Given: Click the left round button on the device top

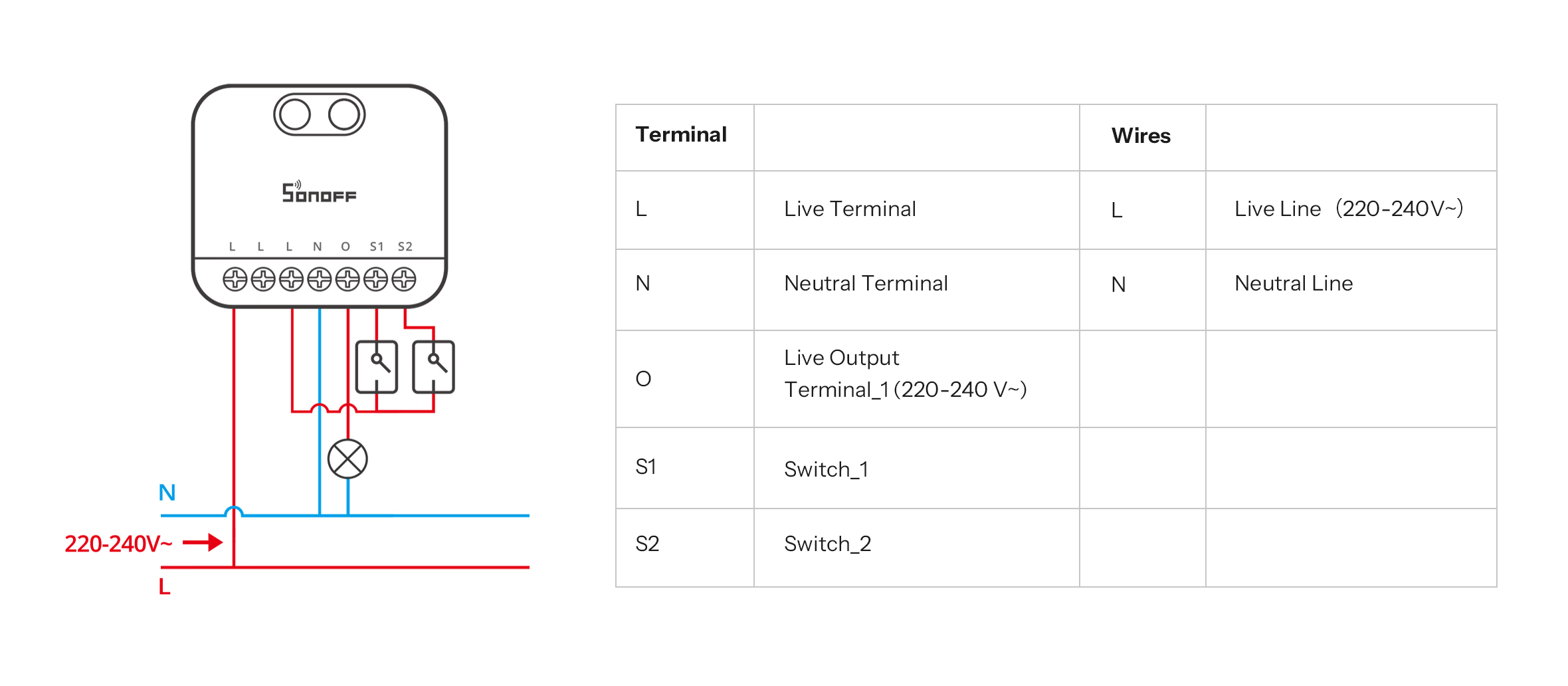Looking at the screenshot, I should click(x=295, y=114).
